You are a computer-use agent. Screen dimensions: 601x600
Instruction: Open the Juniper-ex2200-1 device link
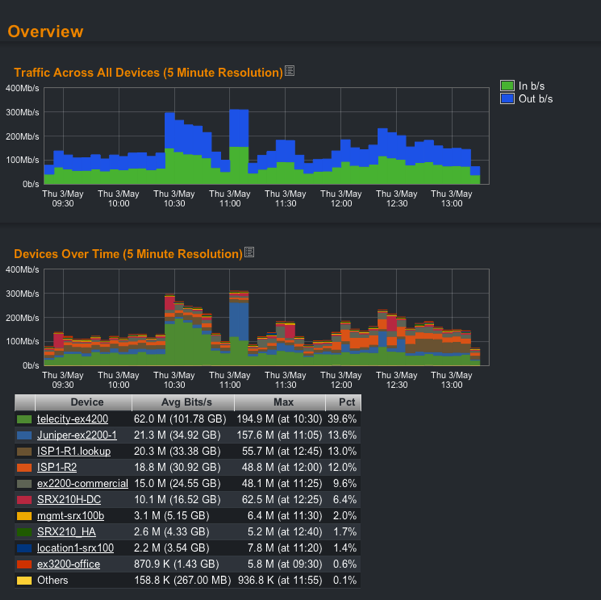tap(77, 435)
